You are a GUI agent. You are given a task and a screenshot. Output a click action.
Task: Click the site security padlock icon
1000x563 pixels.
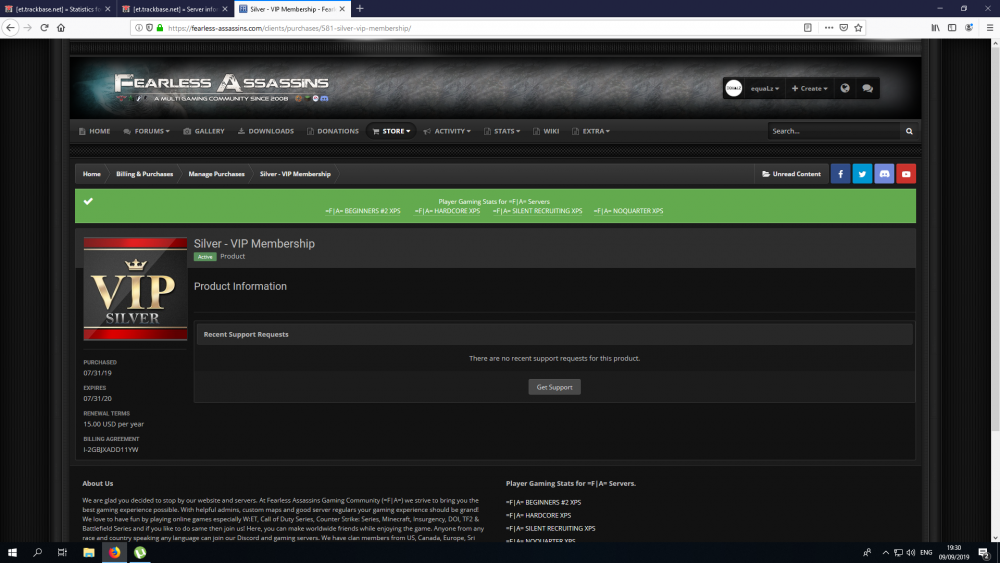tap(160, 27)
